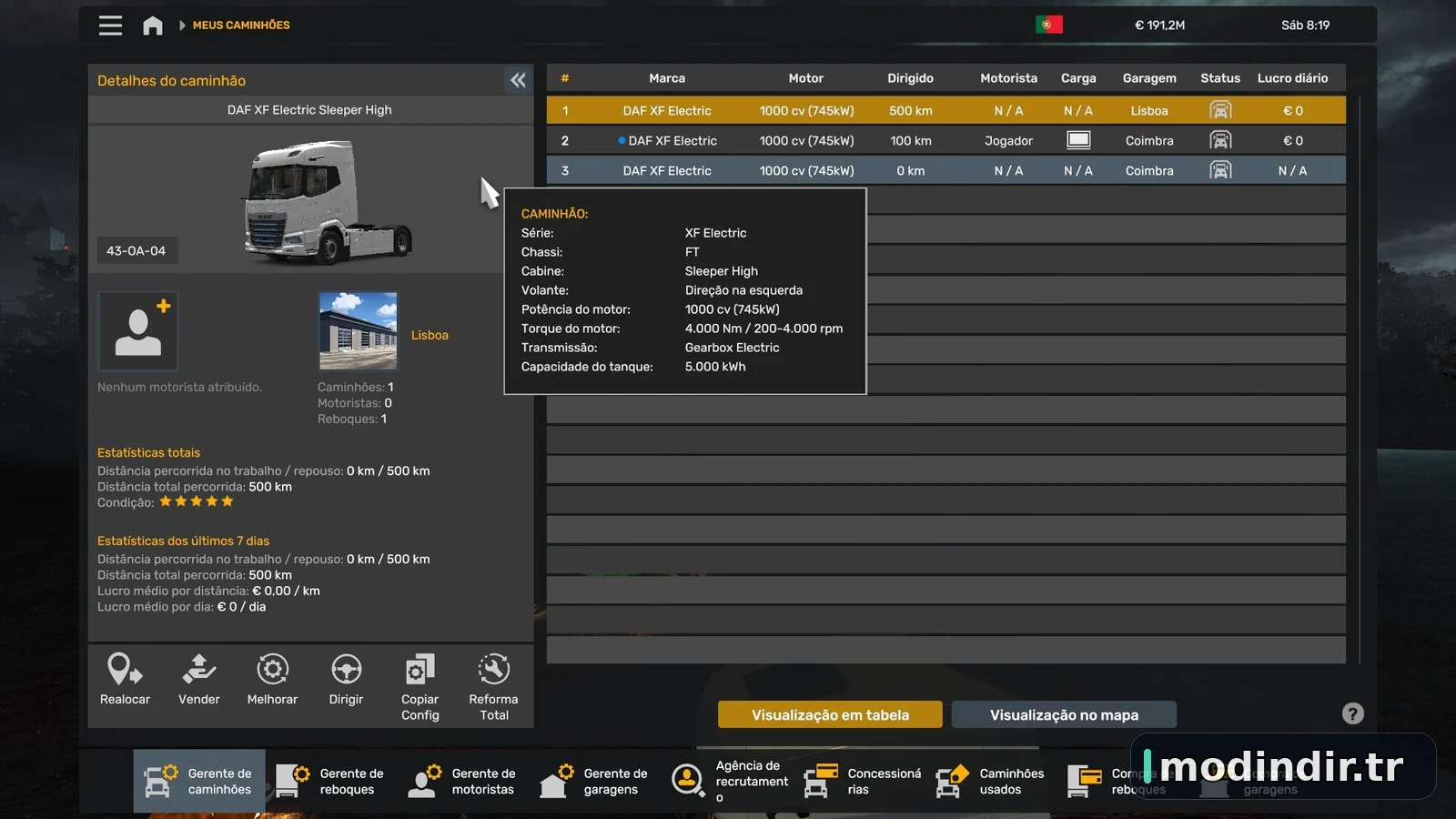
Task: Sort table by Motor column
Action: [806, 78]
